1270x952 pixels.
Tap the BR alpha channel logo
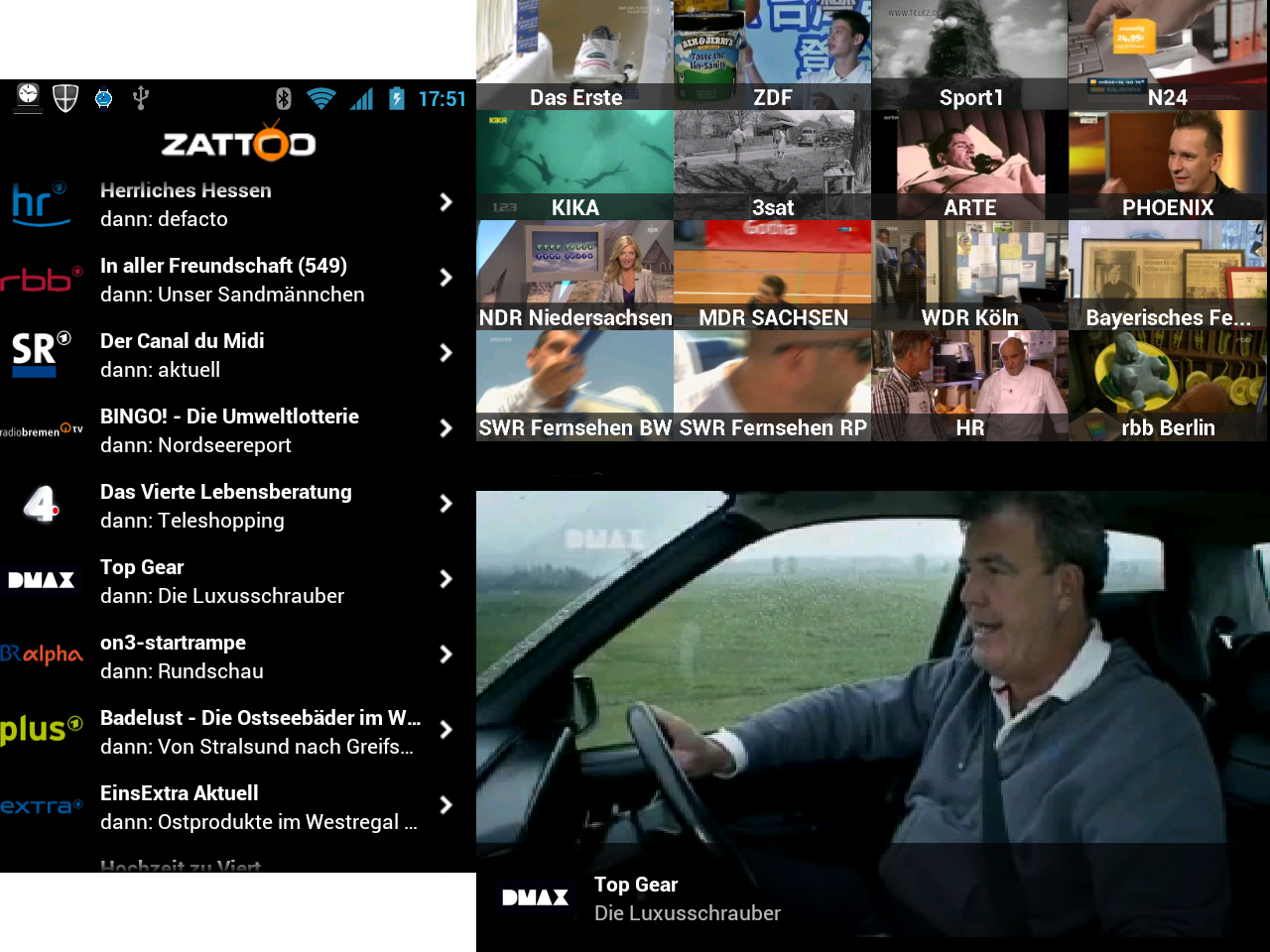[41, 654]
